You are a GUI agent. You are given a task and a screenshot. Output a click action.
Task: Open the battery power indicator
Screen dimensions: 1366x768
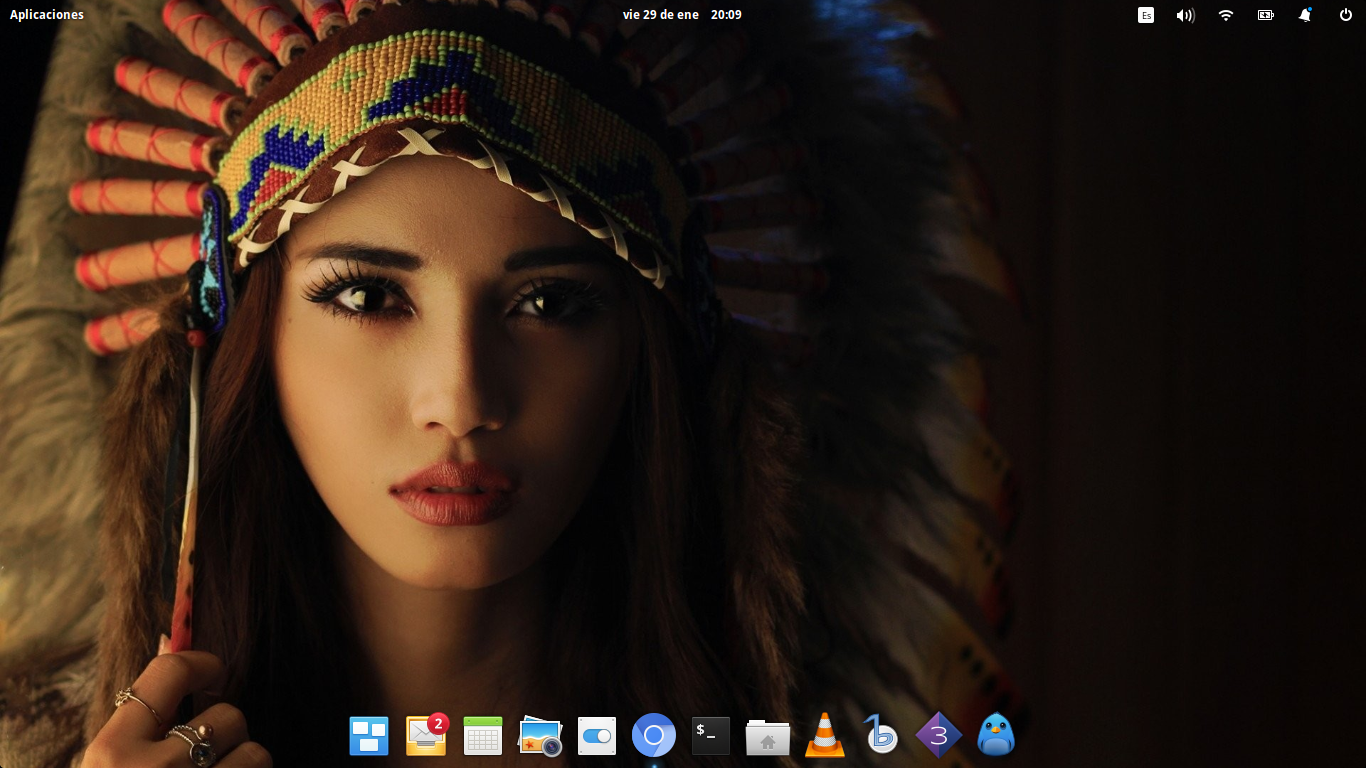click(x=1266, y=15)
